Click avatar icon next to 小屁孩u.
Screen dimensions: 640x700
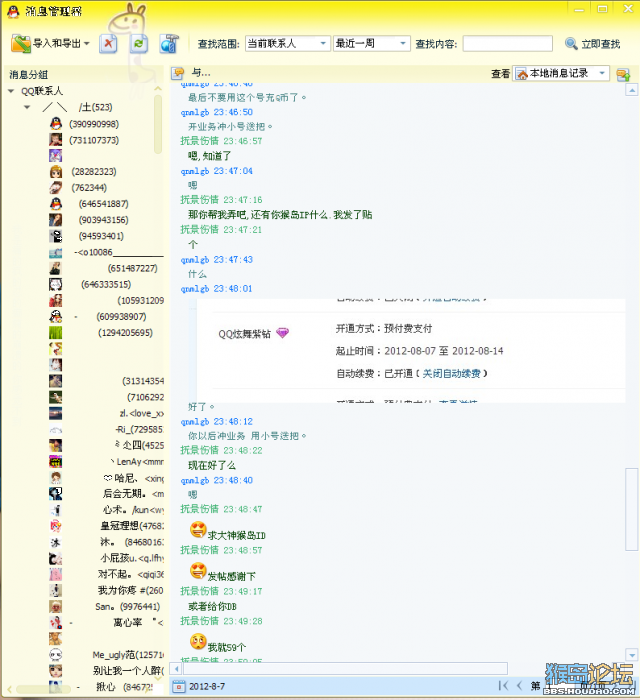click(x=55, y=558)
